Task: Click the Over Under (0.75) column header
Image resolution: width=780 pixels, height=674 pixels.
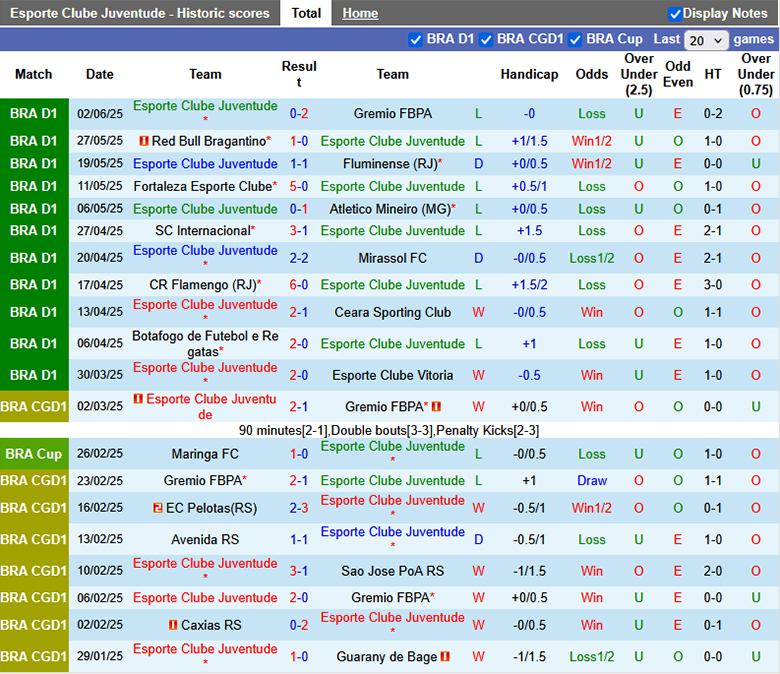Action: point(756,74)
